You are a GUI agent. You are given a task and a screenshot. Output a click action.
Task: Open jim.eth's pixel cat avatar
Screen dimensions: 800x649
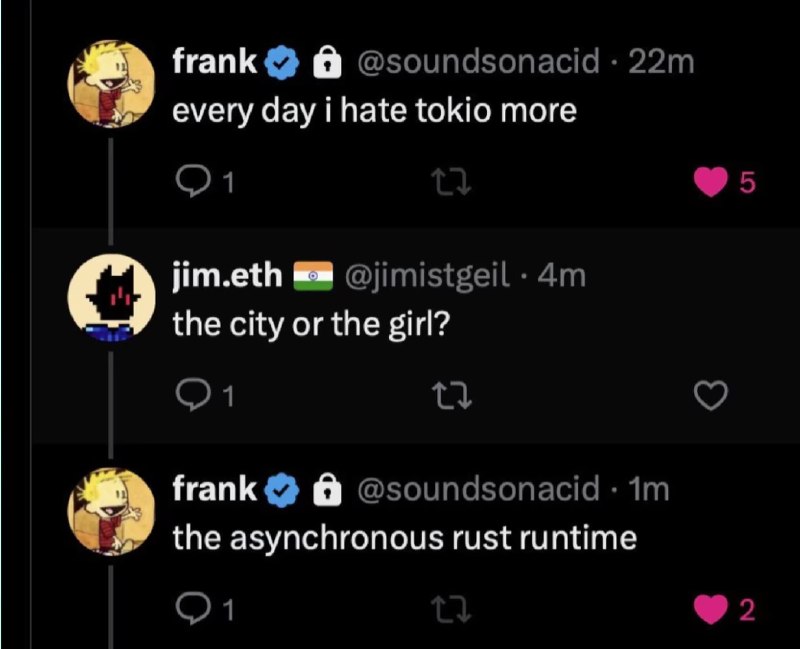click(111, 297)
